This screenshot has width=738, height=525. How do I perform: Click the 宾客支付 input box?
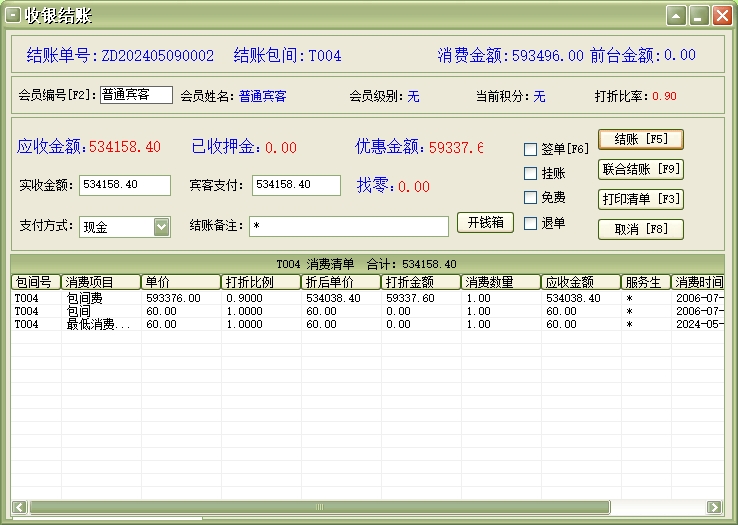point(296,185)
